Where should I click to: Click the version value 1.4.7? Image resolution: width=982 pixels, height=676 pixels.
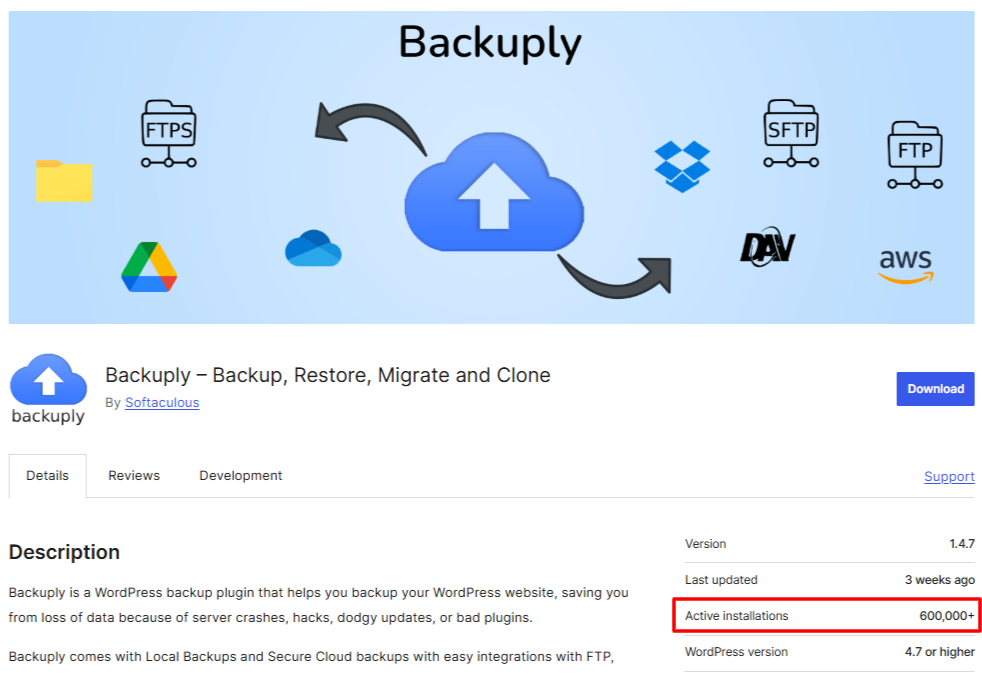tap(962, 544)
